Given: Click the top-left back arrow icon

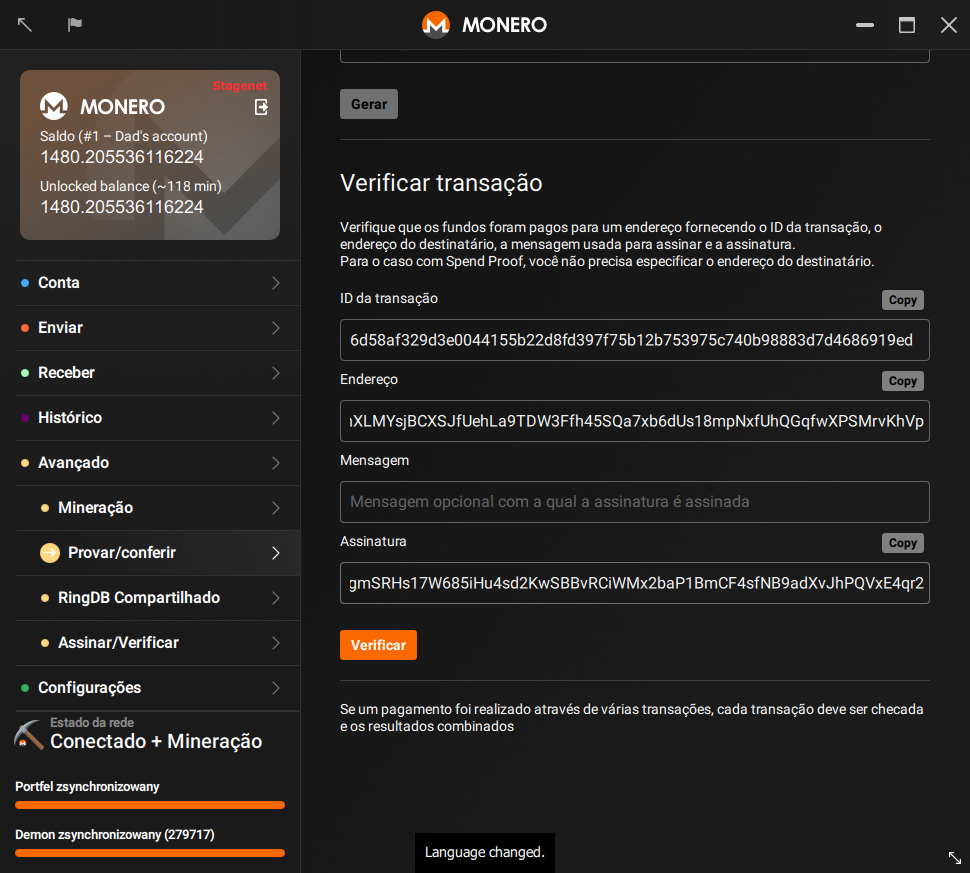Looking at the screenshot, I should [x=25, y=25].
